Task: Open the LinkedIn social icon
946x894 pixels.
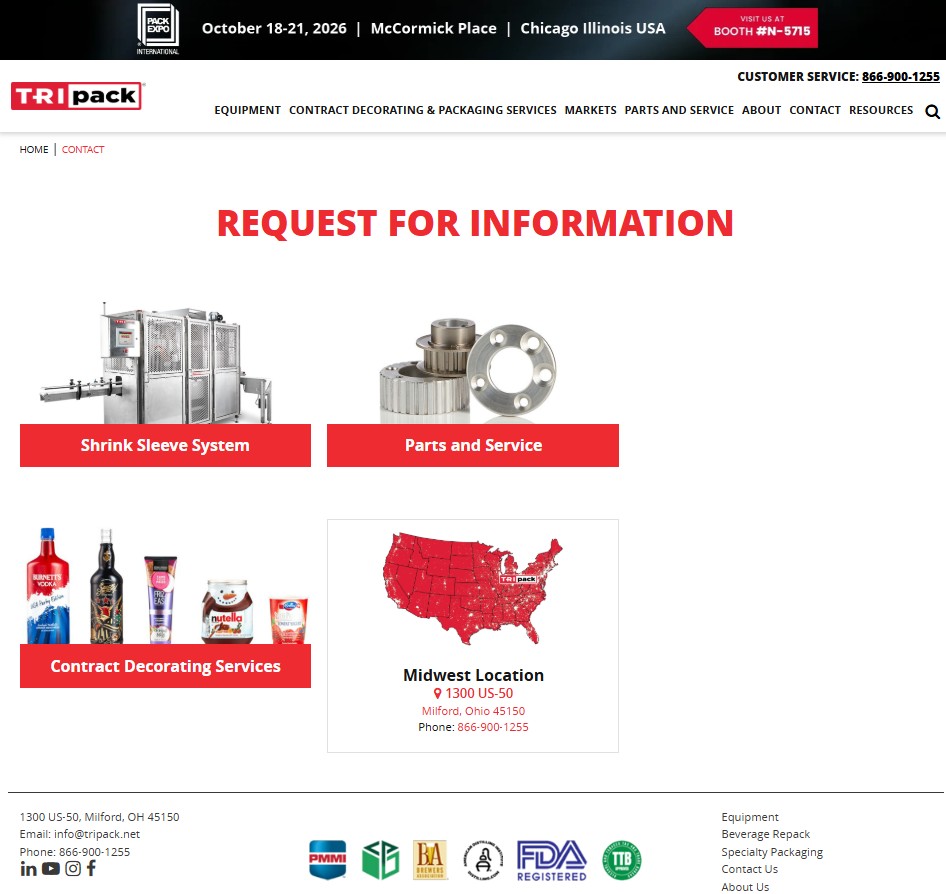Action: 28,869
